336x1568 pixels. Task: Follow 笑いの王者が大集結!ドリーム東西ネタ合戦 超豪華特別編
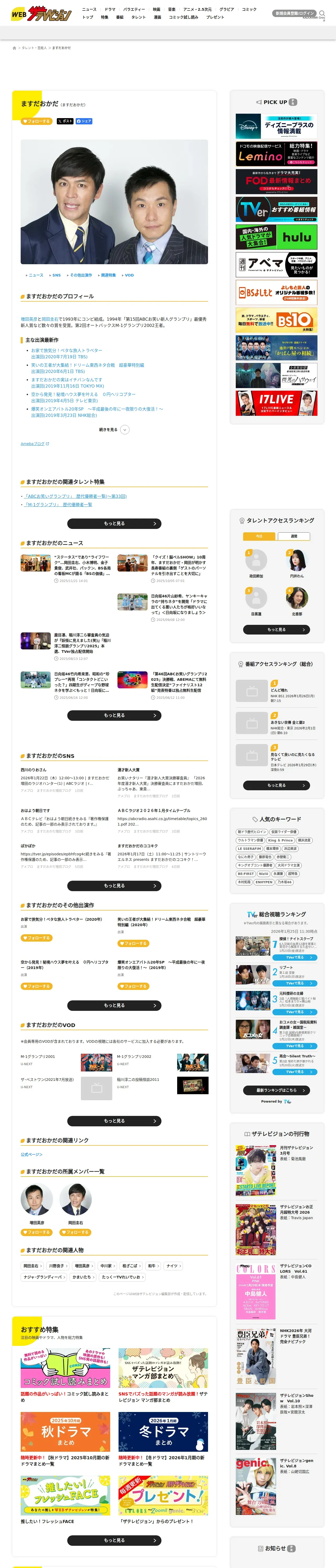(x=133, y=943)
